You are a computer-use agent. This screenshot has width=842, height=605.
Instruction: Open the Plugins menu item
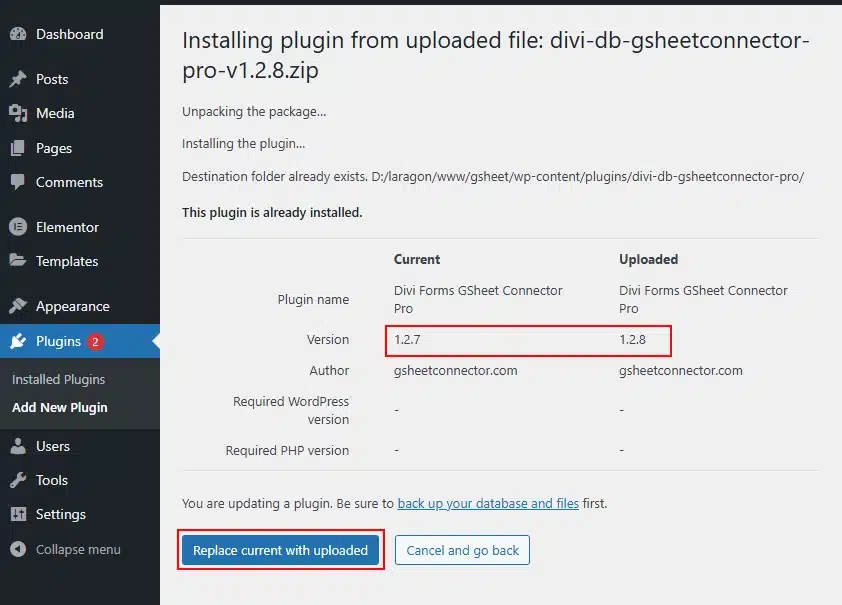58,341
